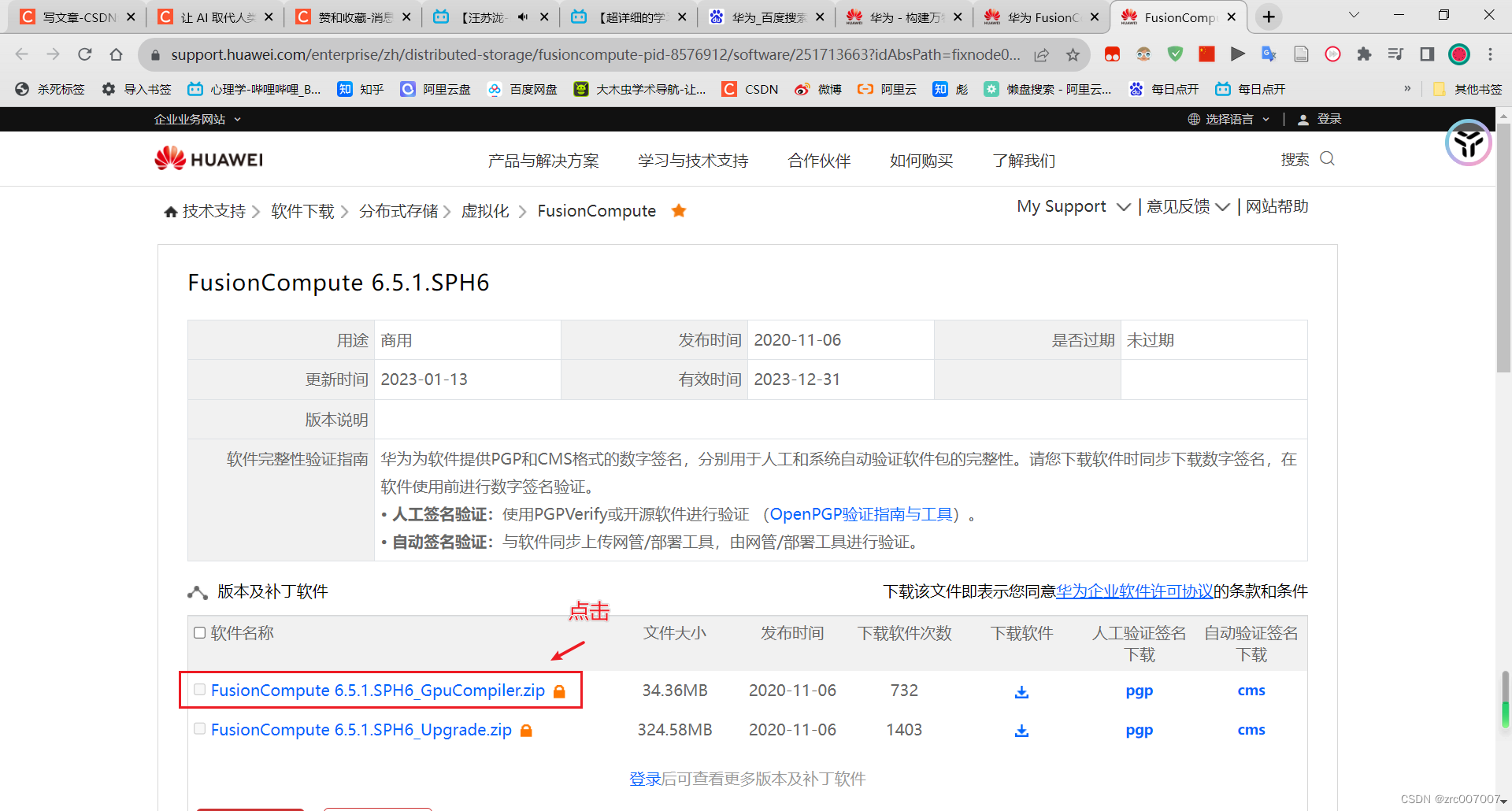The height and width of the screenshot is (811, 1512).
Task: Mute the 汪苏泷 tab audio icon
Action: click(522, 17)
